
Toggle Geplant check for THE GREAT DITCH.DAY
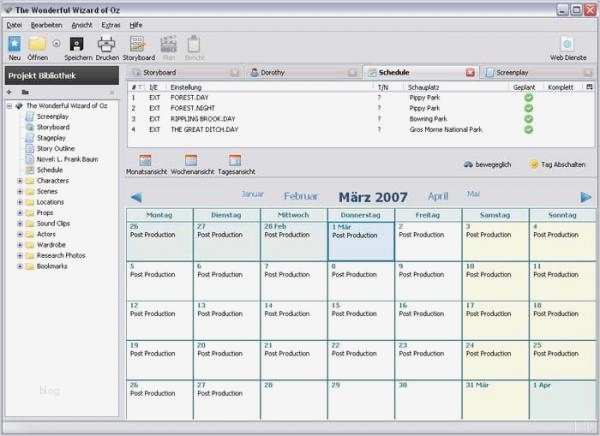tap(528, 130)
